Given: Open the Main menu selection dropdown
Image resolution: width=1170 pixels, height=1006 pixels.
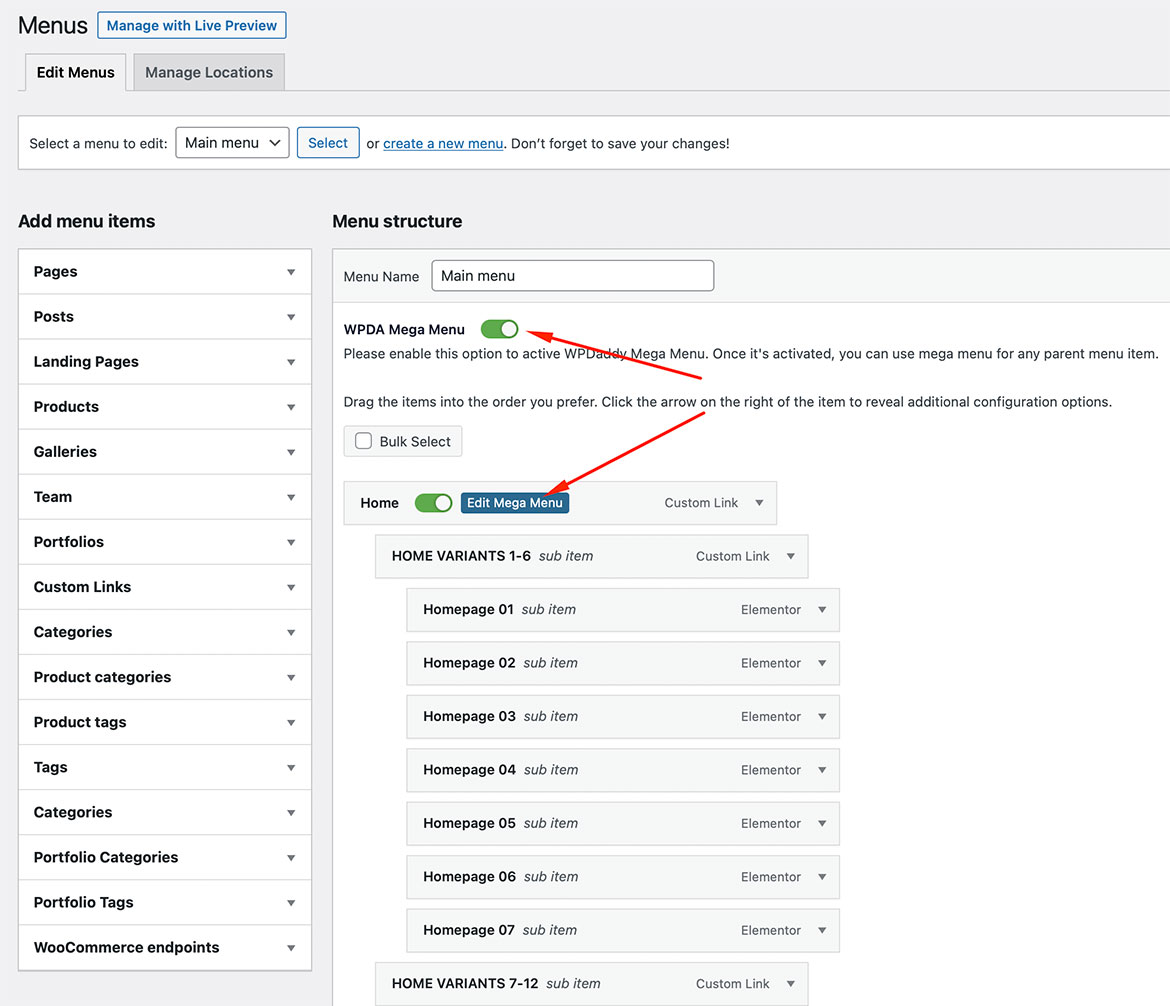Looking at the screenshot, I should 232,143.
